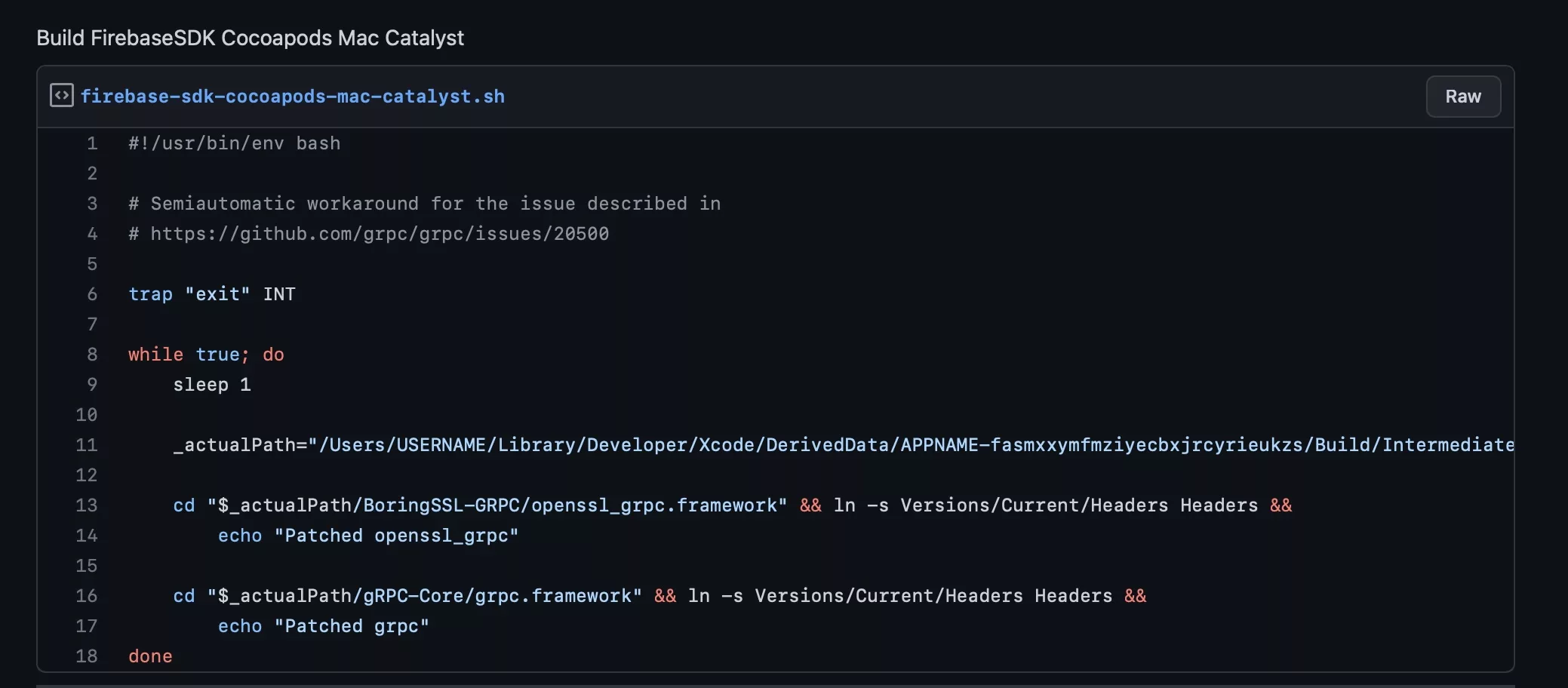This screenshot has width=1568, height=688.
Task: Select line number 17
Action: click(x=87, y=626)
